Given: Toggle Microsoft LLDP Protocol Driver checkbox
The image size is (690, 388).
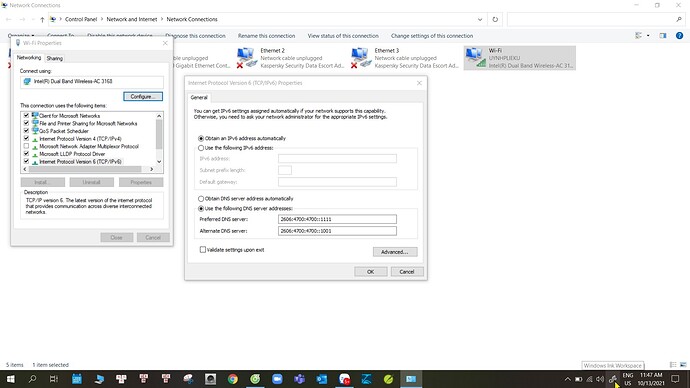Looking at the screenshot, I should click(x=26, y=154).
